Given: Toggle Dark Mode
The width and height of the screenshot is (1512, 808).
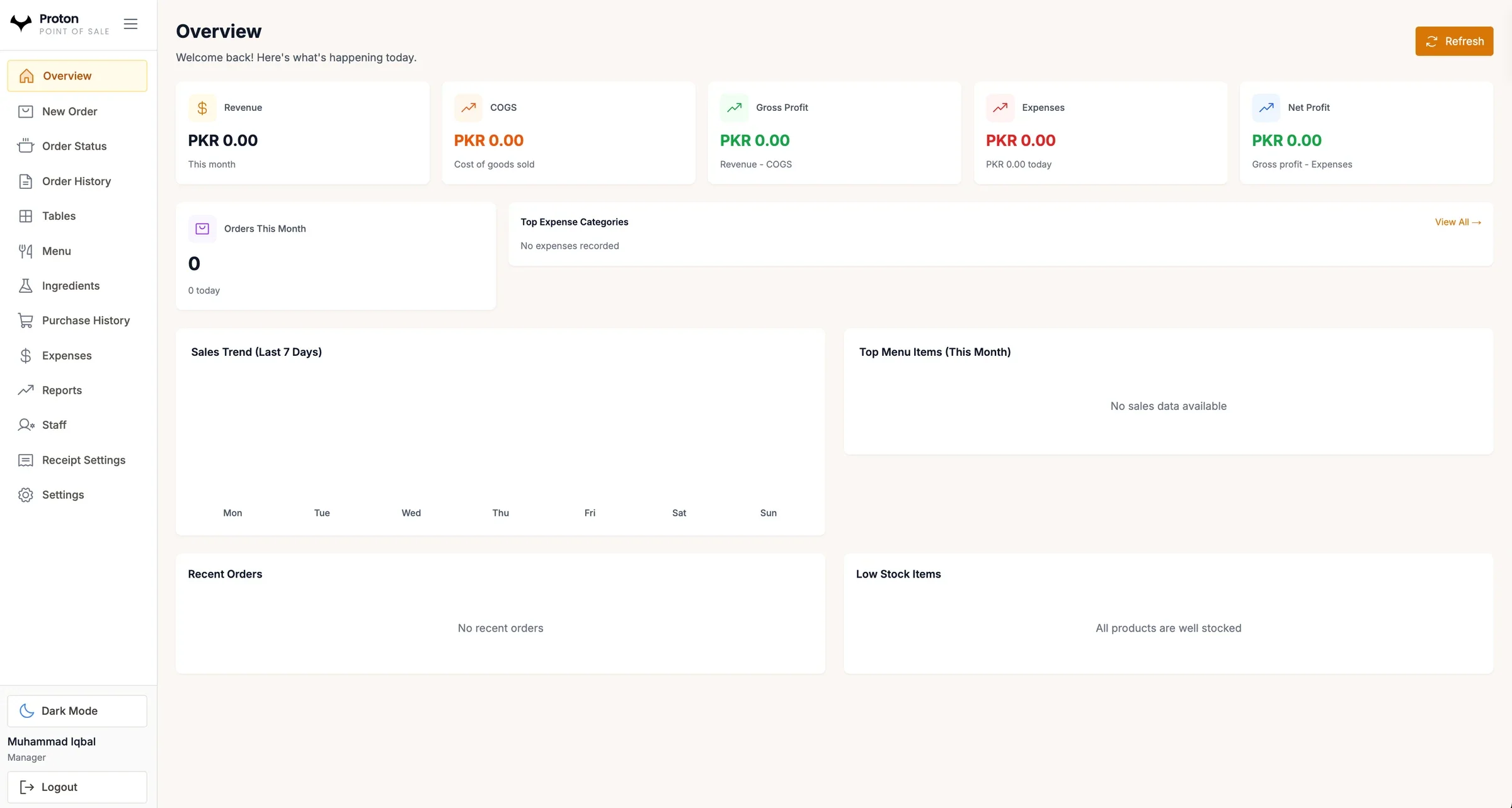Looking at the screenshot, I should [x=77, y=711].
